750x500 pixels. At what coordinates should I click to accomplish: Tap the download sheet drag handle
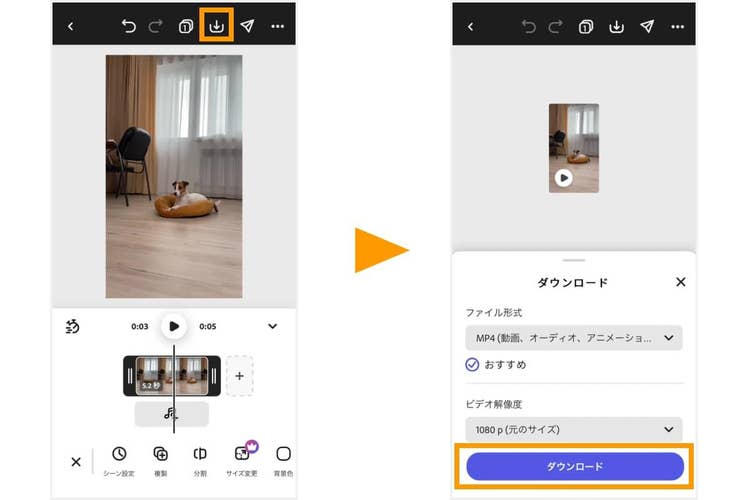[x=574, y=260]
